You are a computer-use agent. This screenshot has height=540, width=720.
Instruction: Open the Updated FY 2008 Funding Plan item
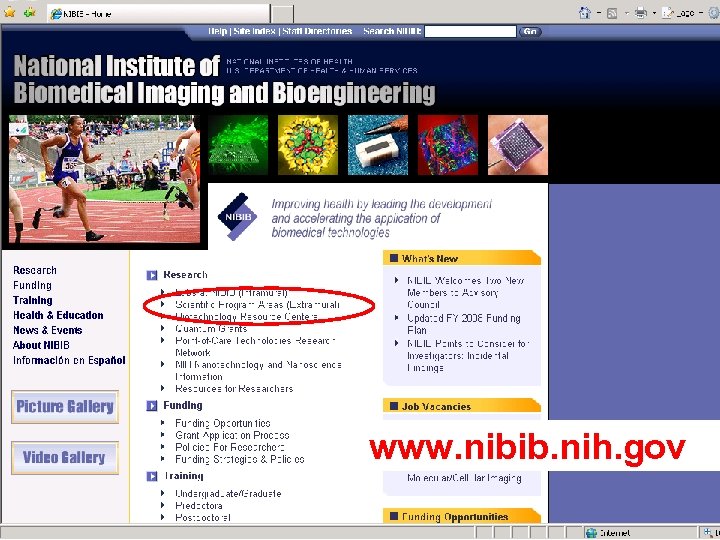464,324
